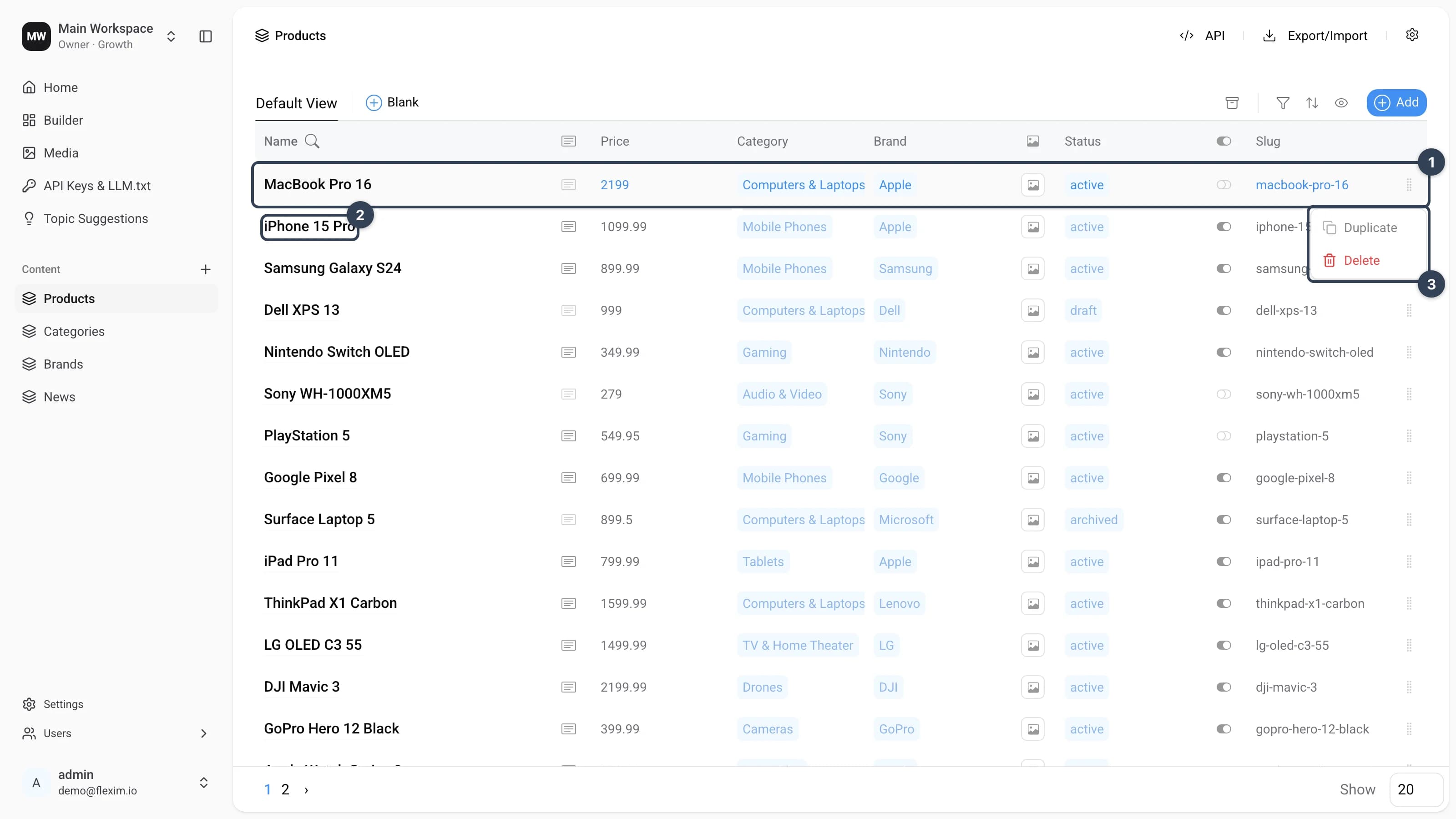Switch to the Default View tab
The image size is (1456, 819).
pos(296,103)
